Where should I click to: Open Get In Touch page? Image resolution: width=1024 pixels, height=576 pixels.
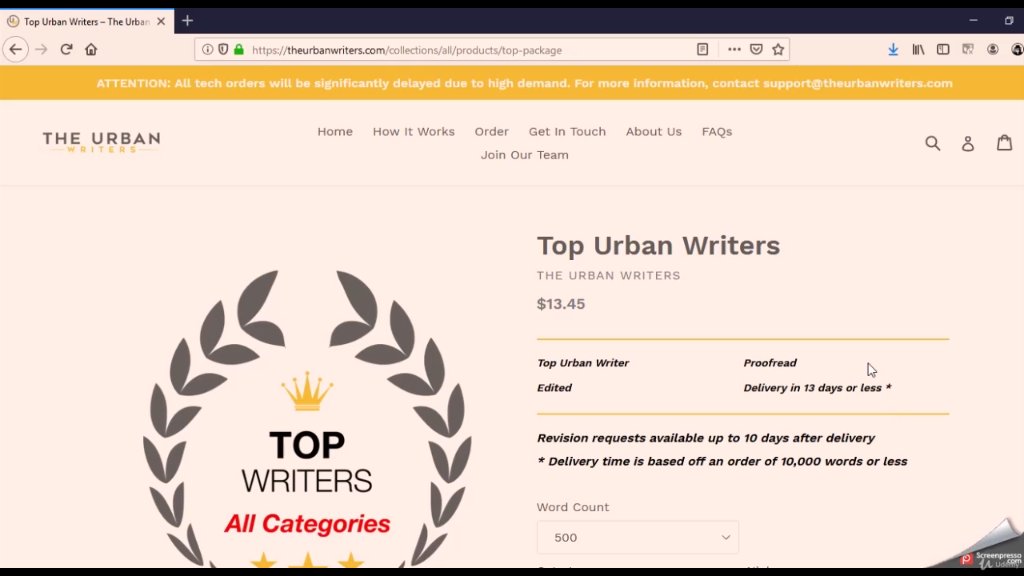pos(568,131)
